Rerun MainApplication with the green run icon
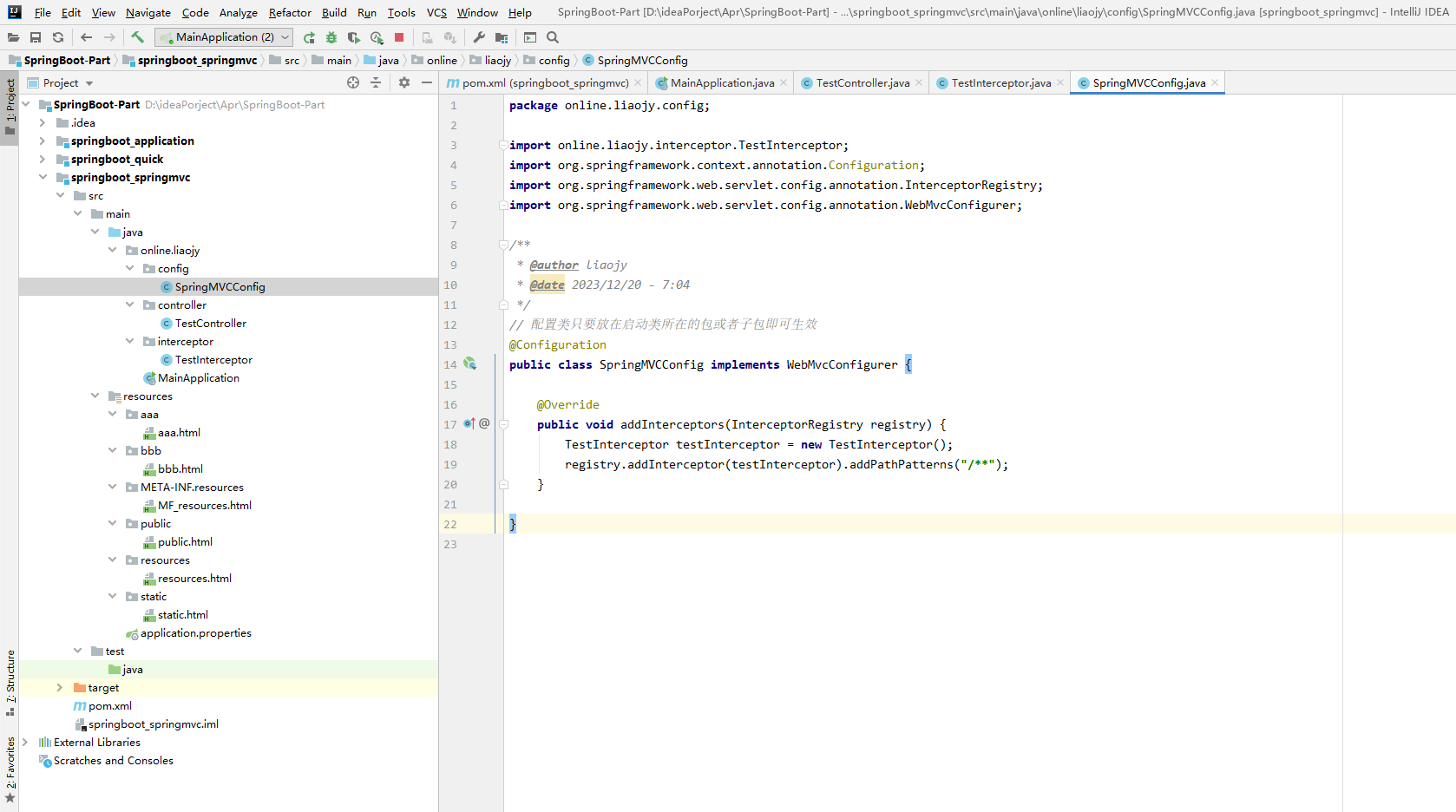This screenshot has height=812, width=1456. click(x=309, y=37)
